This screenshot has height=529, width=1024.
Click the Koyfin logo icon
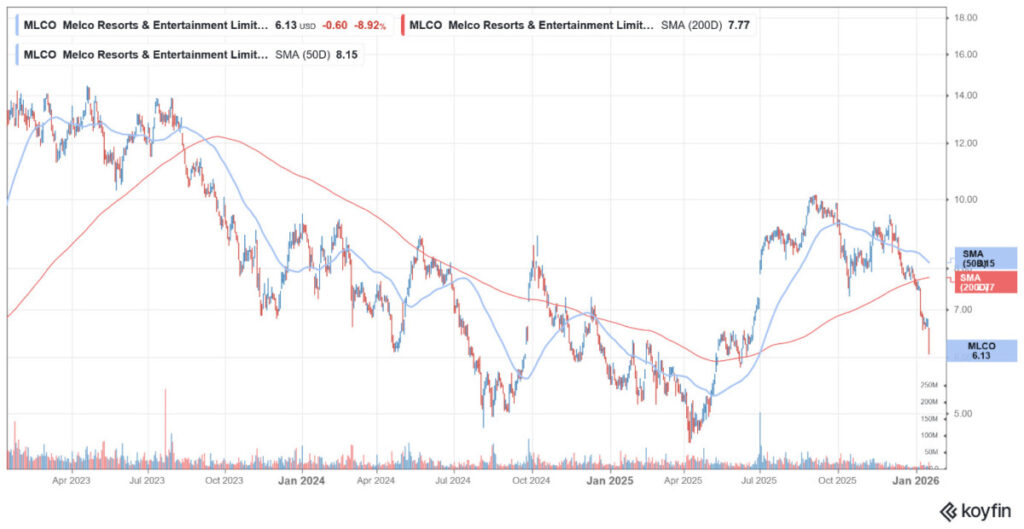[x=945, y=510]
